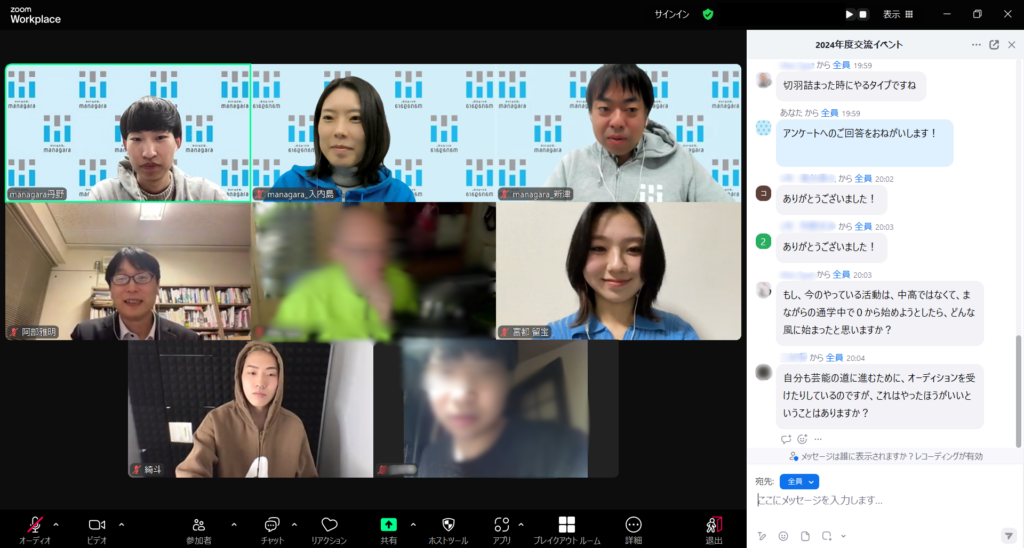Stop the recording with the square button
The image size is (1024, 548).
[863, 14]
